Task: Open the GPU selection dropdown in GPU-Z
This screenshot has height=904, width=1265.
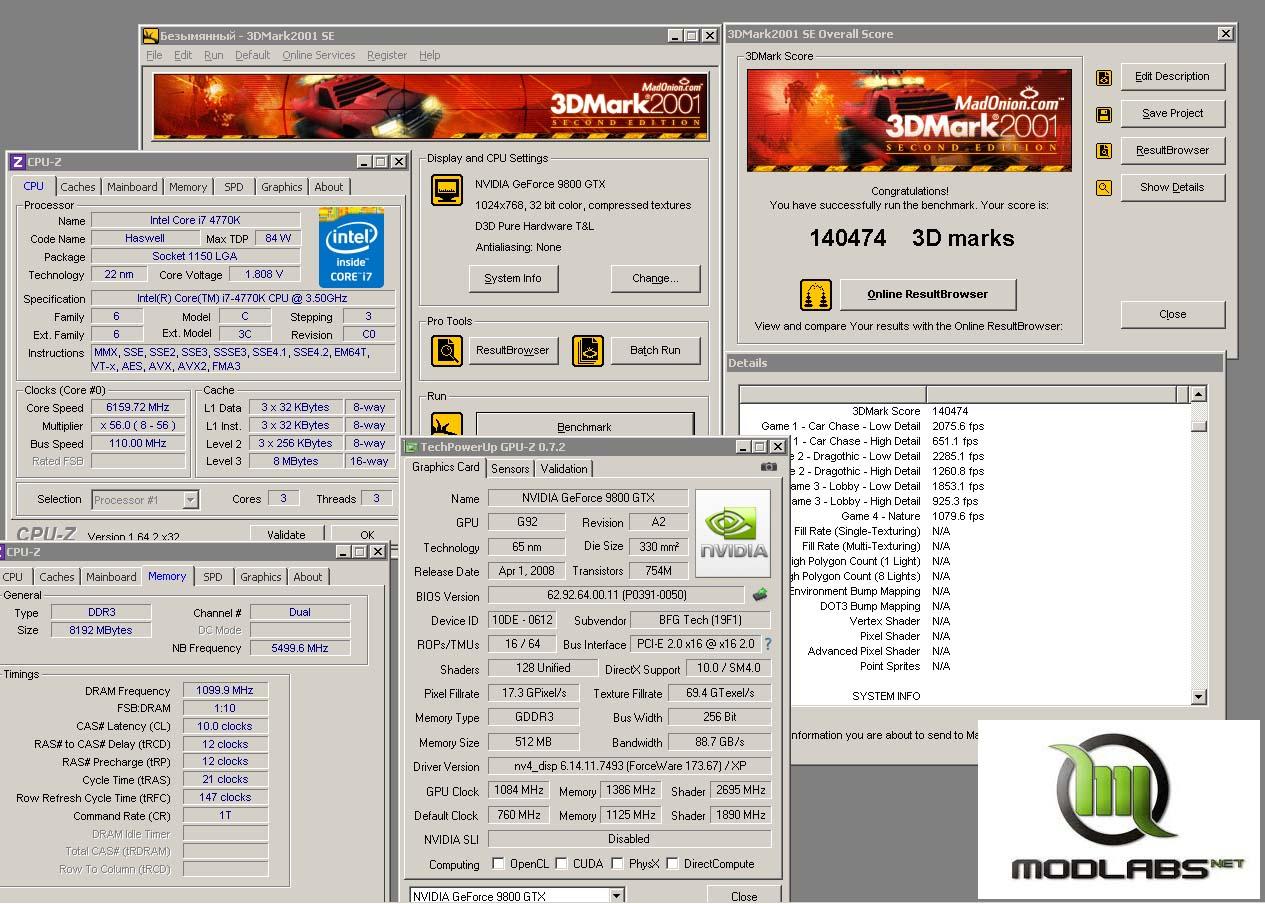Action: [x=617, y=896]
